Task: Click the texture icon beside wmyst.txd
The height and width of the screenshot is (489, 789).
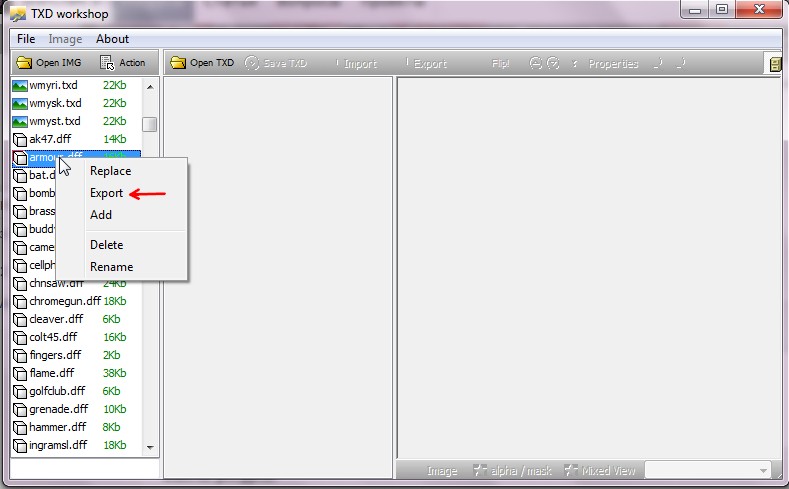Action: (x=20, y=122)
